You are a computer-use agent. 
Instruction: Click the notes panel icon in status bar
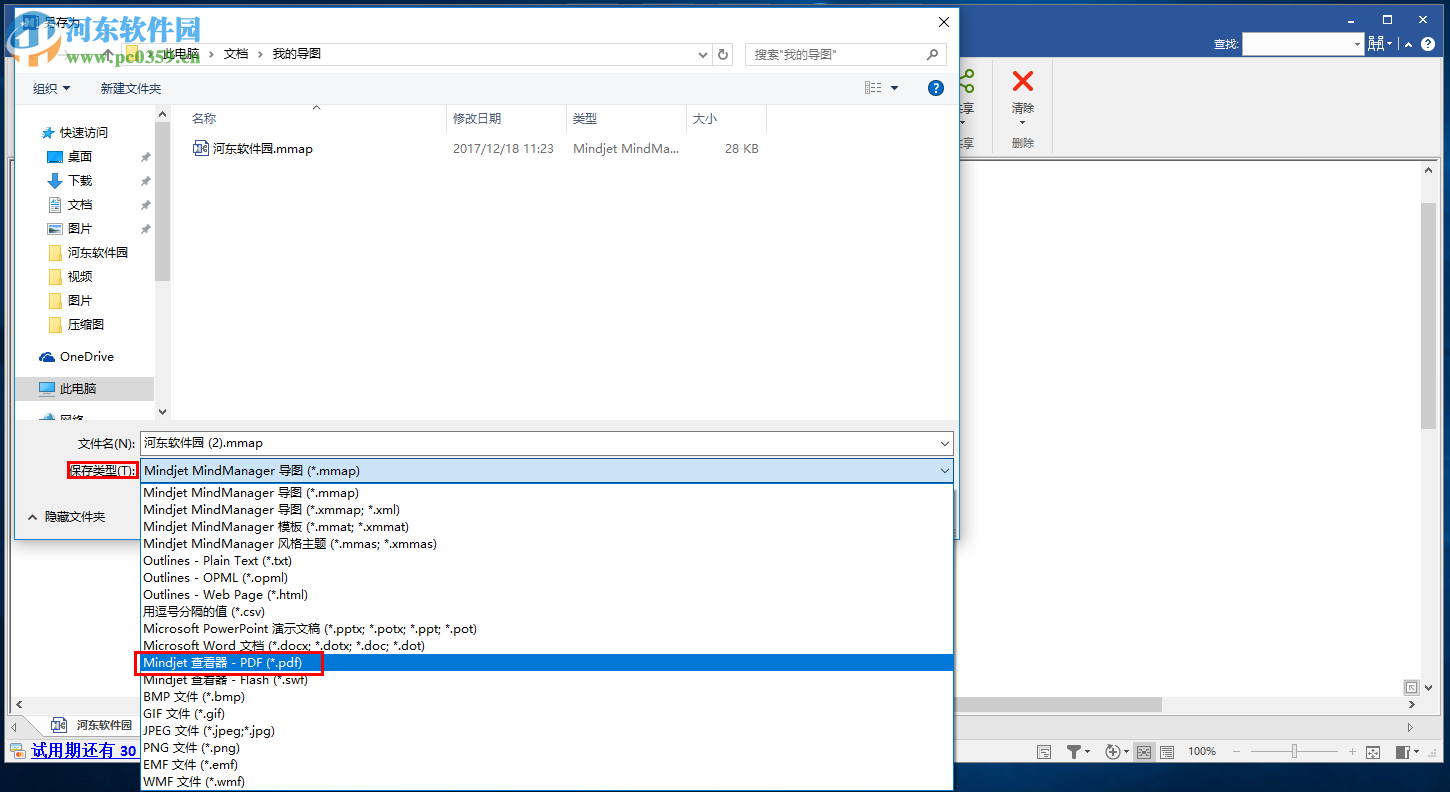click(1044, 751)
